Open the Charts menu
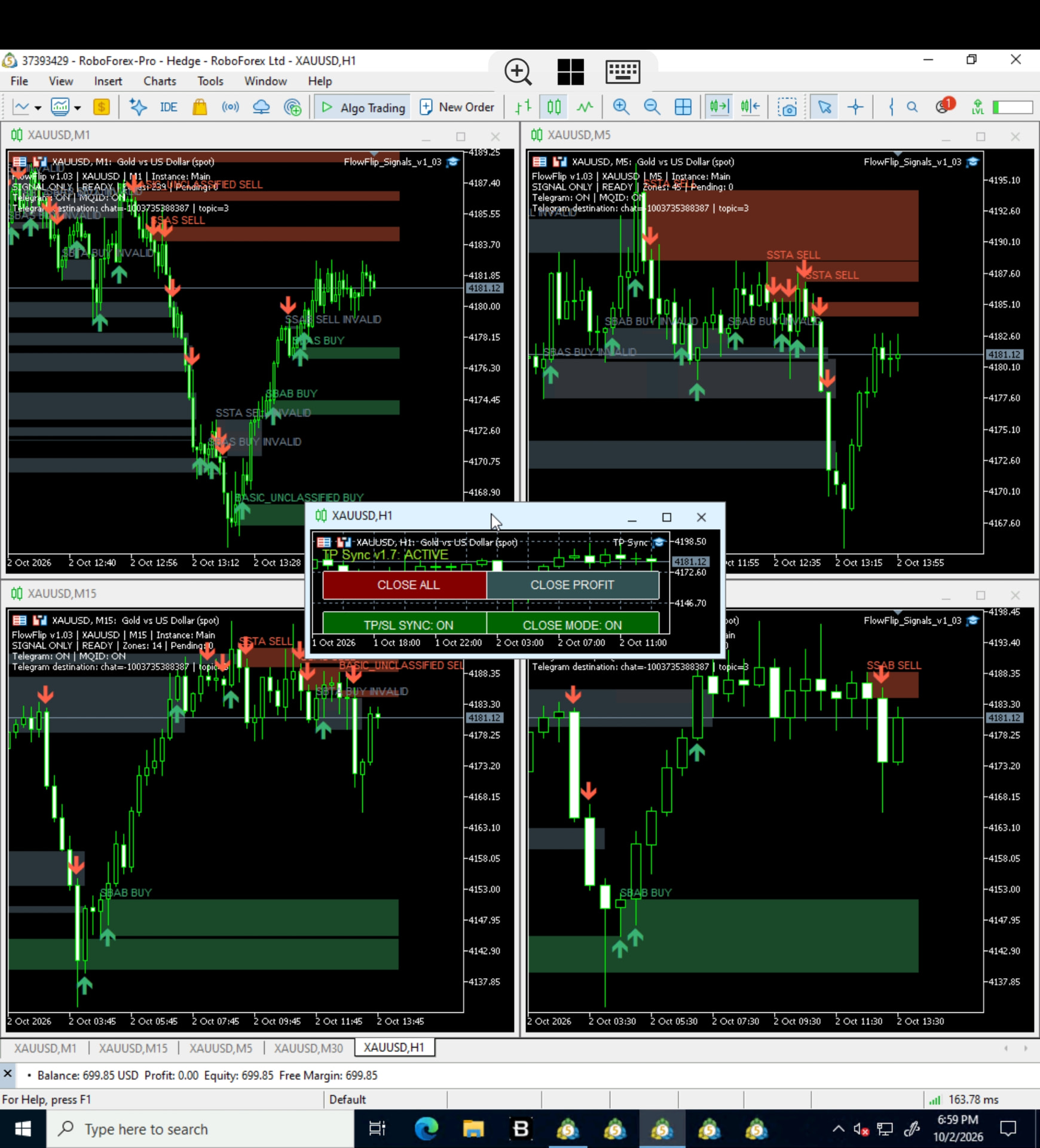1040x1148 pixels. point(160,81)
